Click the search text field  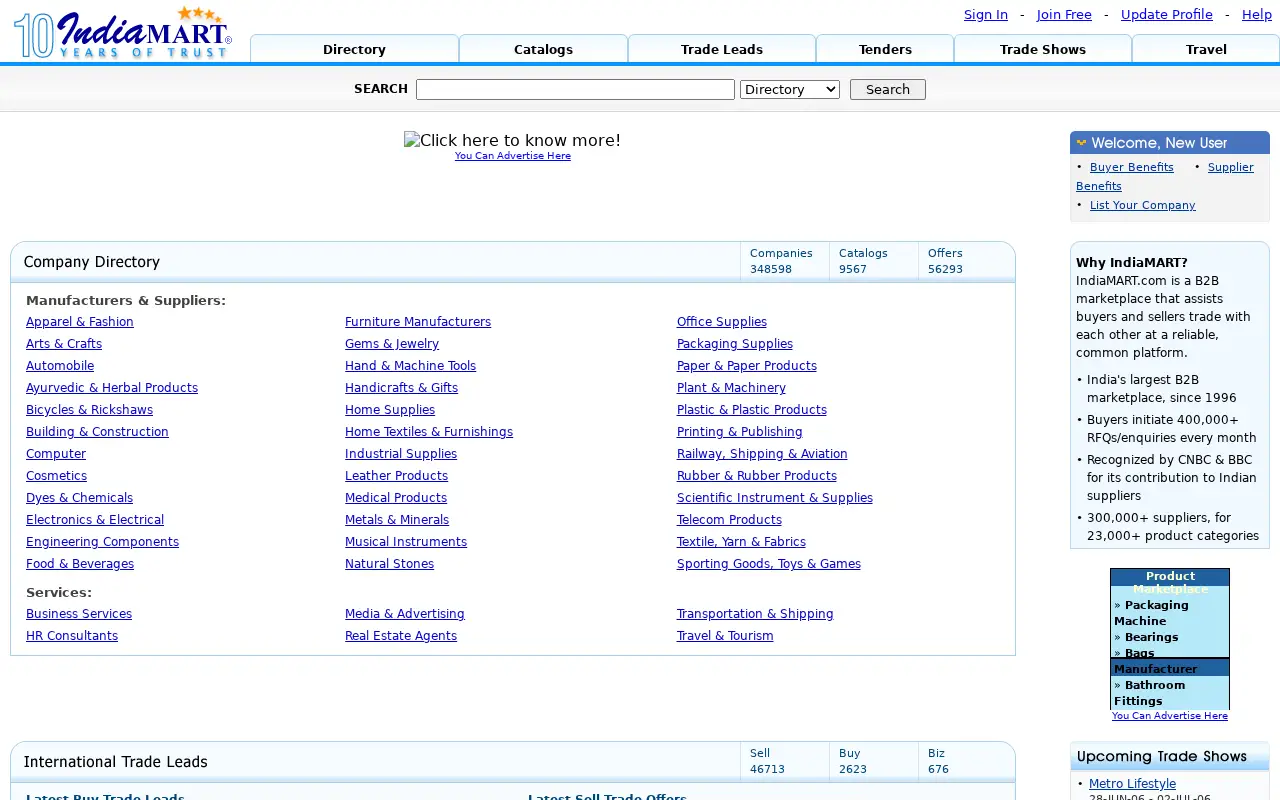pyautogui.click(x=575, y=89)
